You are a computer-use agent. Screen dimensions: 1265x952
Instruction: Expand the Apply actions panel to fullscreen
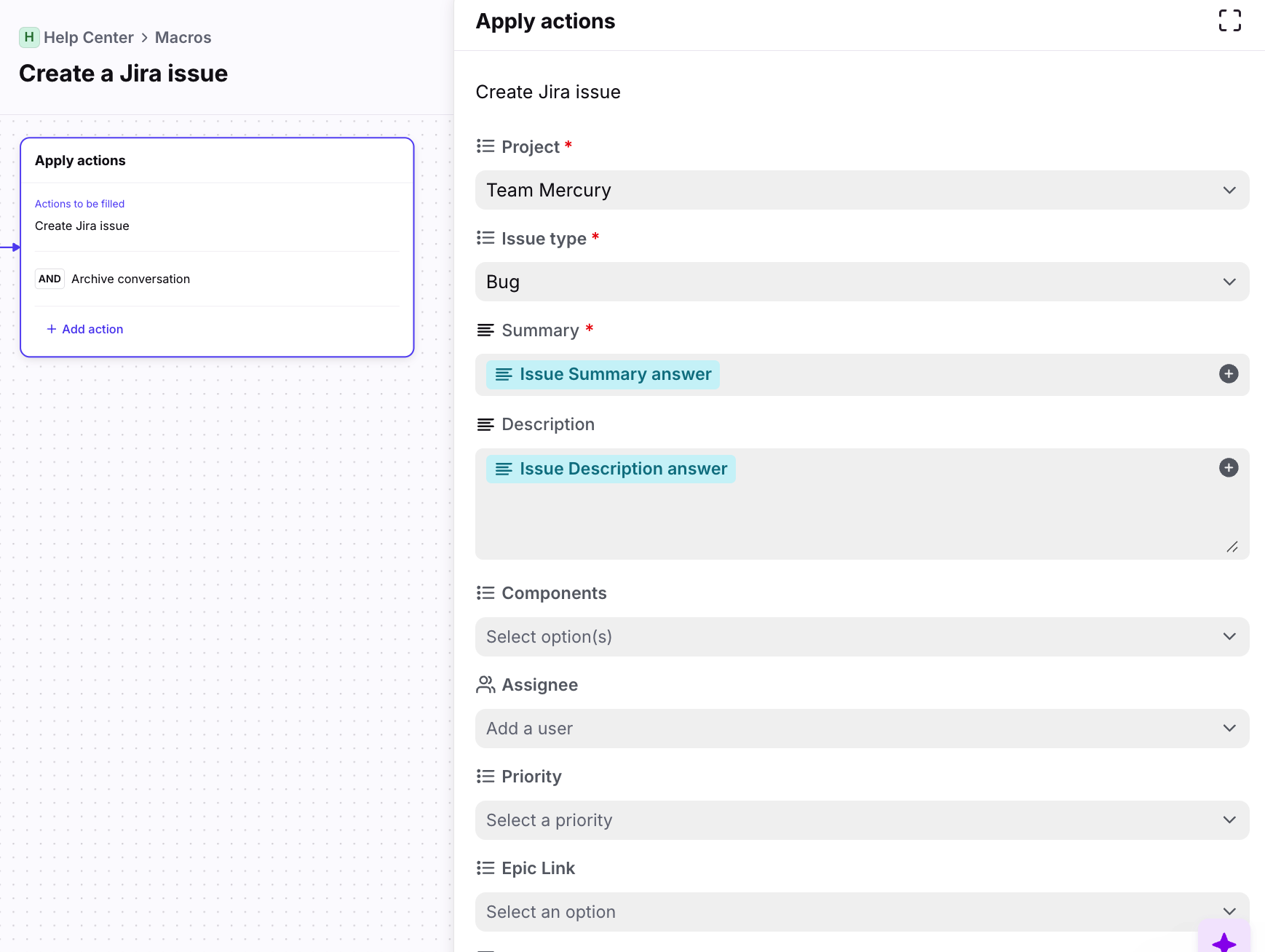[x=1229, y=20]
